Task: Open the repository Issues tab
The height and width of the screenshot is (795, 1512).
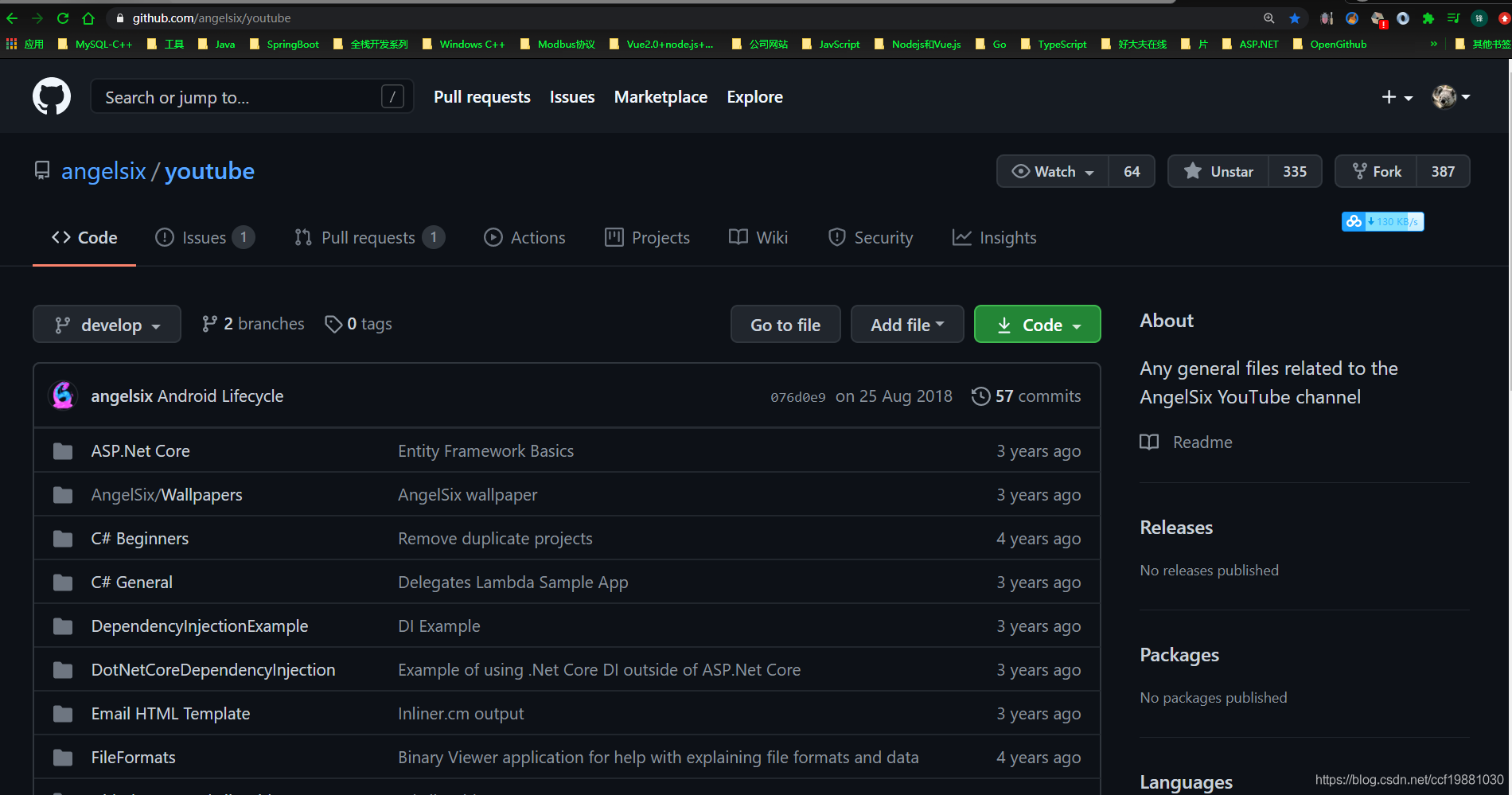Action: (x=205, y=237)
